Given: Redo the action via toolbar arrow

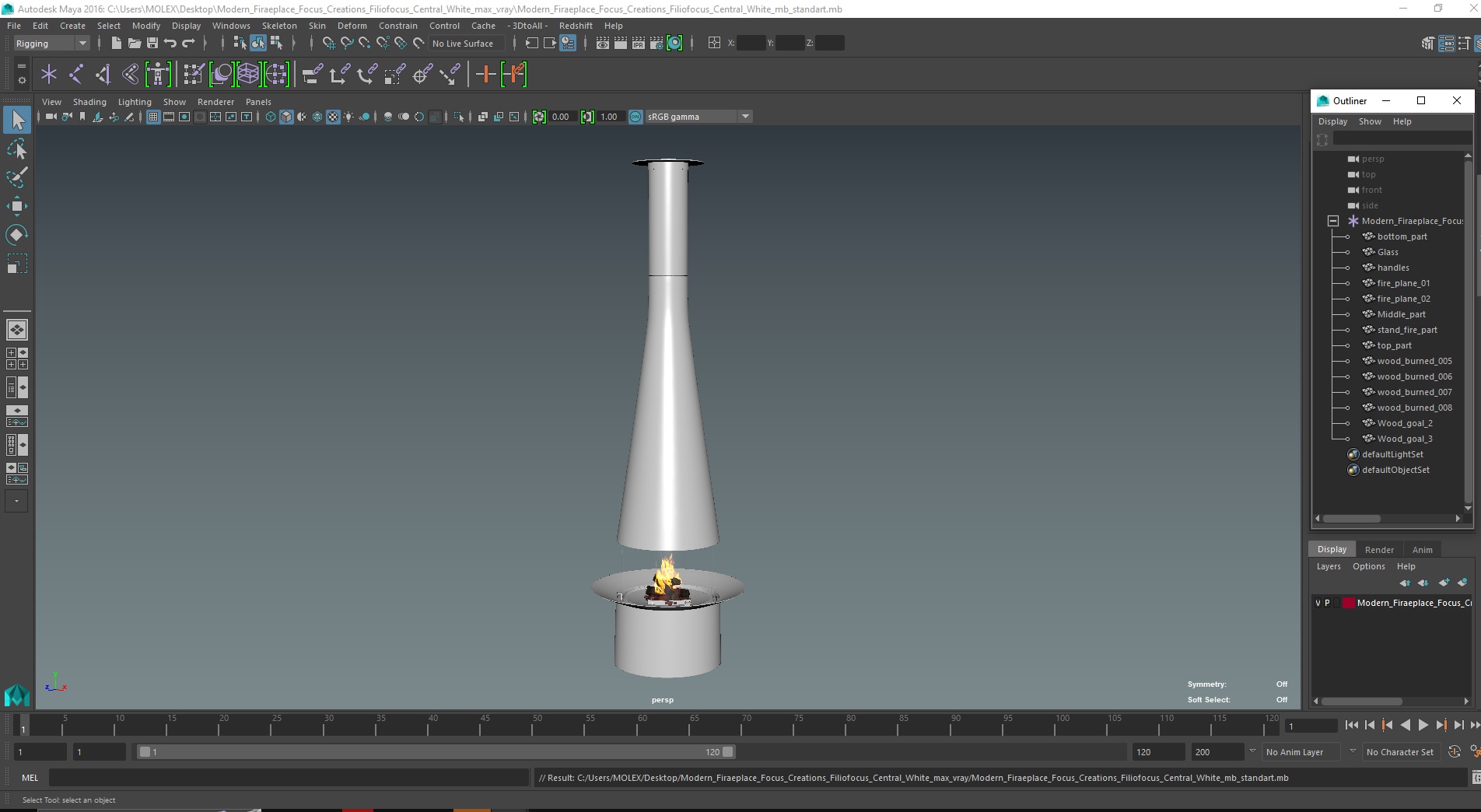Looking at the screenshot, I should click(188, 44).
